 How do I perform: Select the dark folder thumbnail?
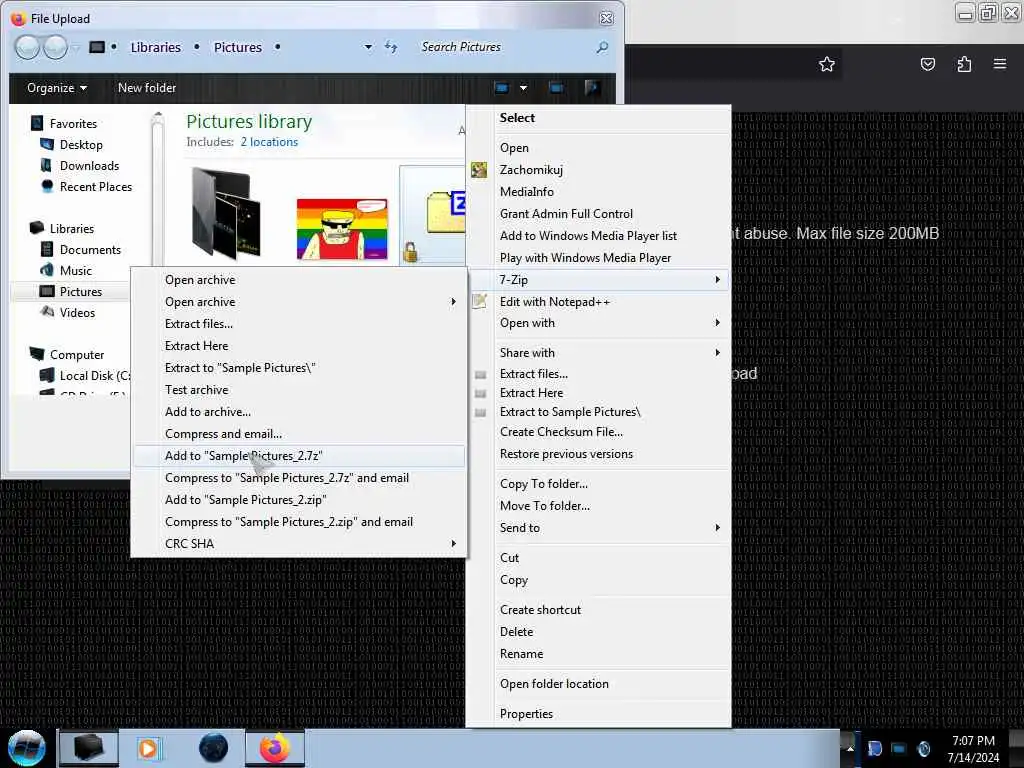(x=226, y=212)
